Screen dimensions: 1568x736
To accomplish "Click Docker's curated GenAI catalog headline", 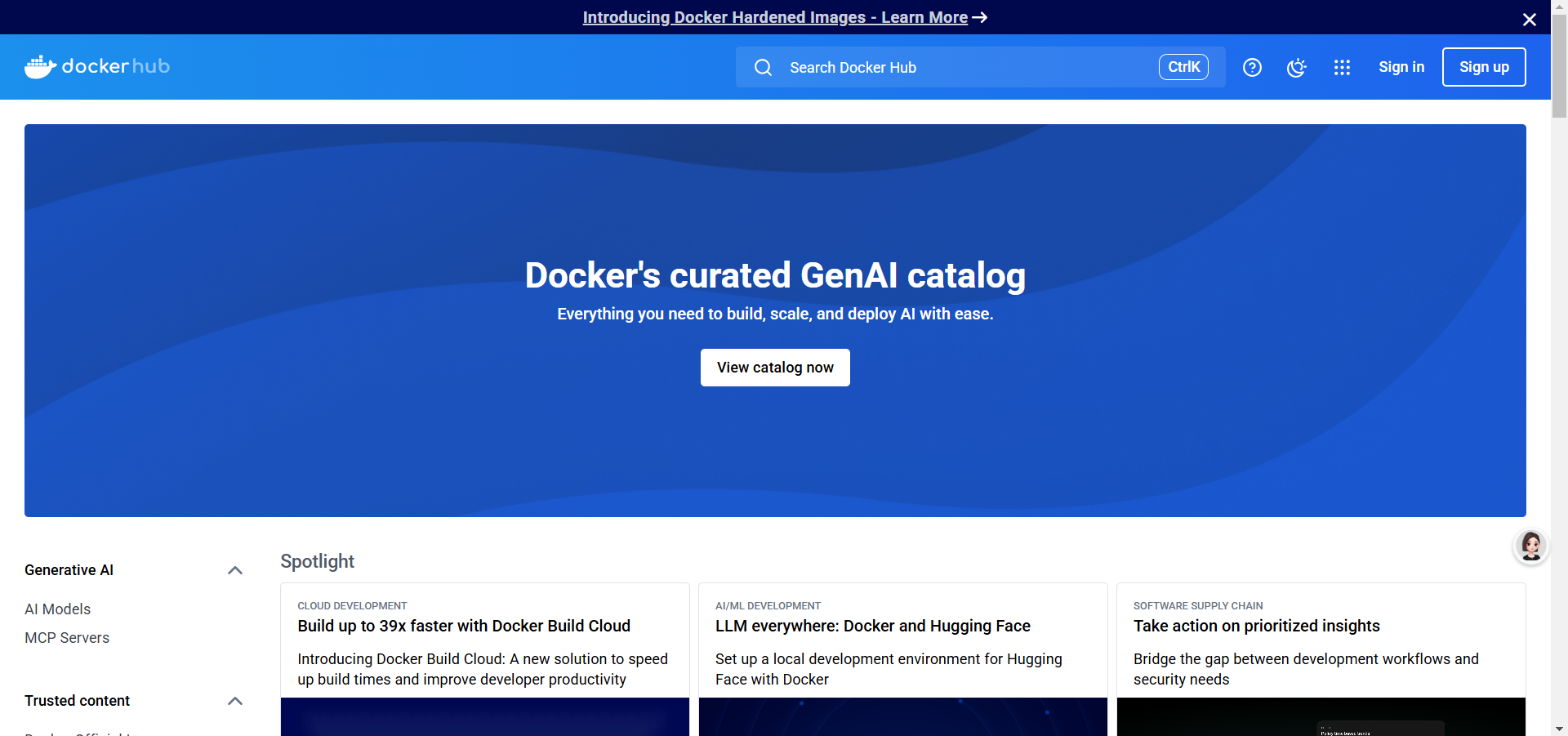I will [775, 275].
